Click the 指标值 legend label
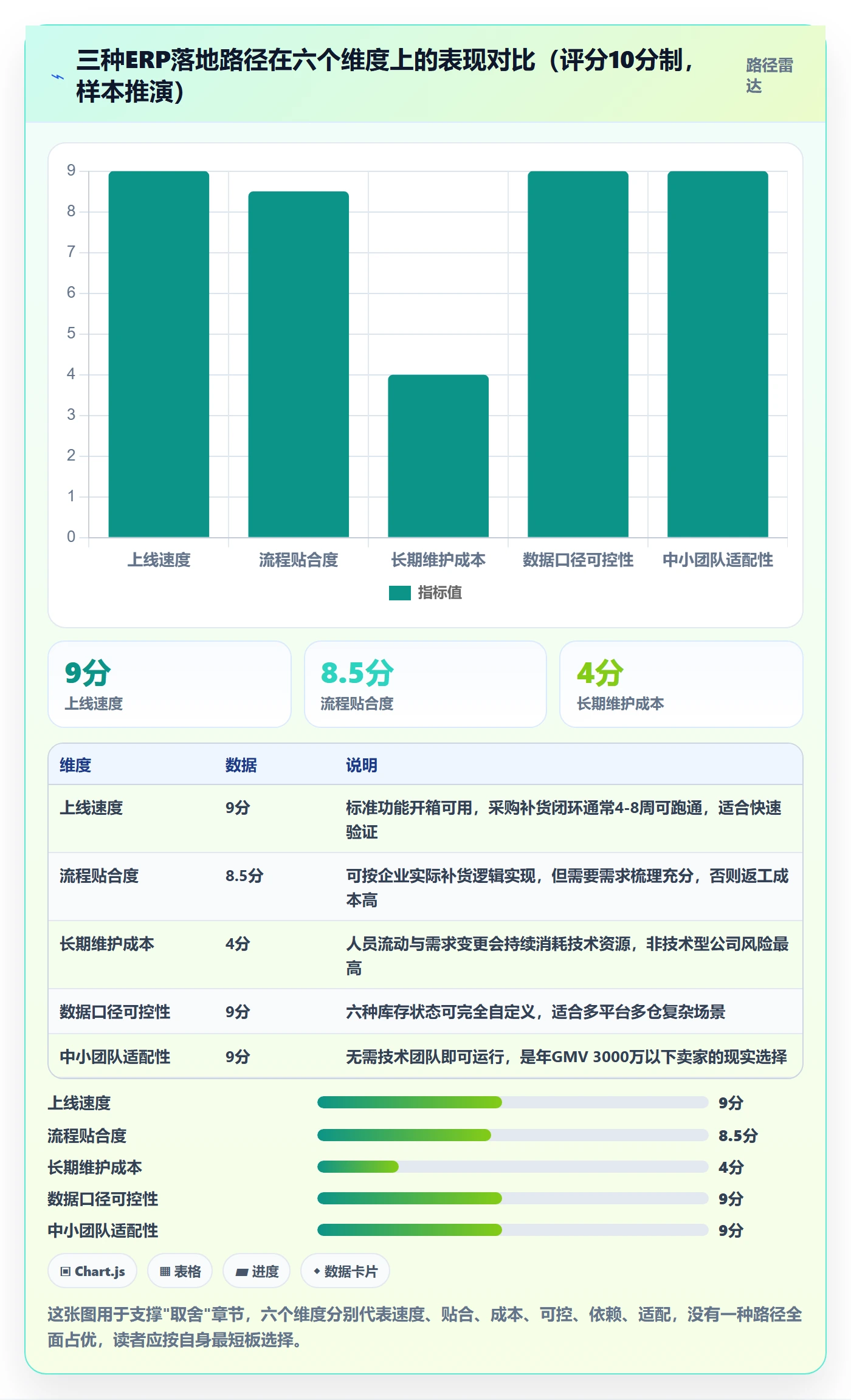The width and height of the screenshot is (851, 1400). pos(439,592)
